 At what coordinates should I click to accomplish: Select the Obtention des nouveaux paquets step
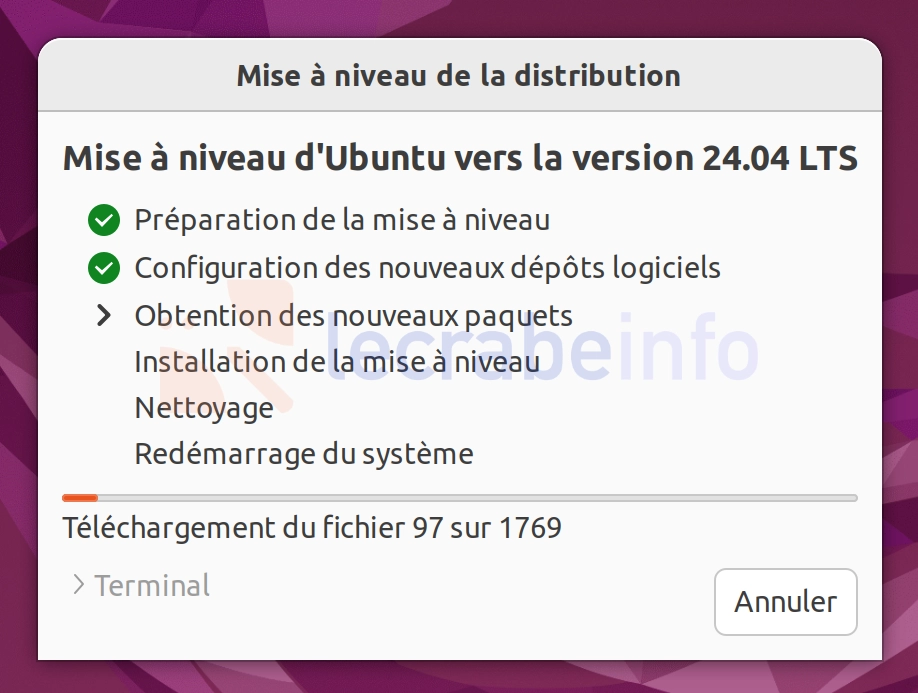[x=353, y=317]
